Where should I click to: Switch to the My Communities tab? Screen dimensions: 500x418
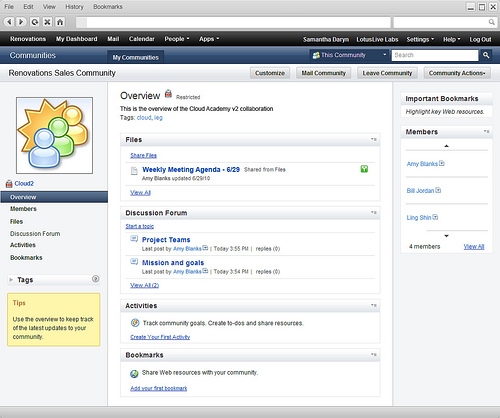click(135, 57)
